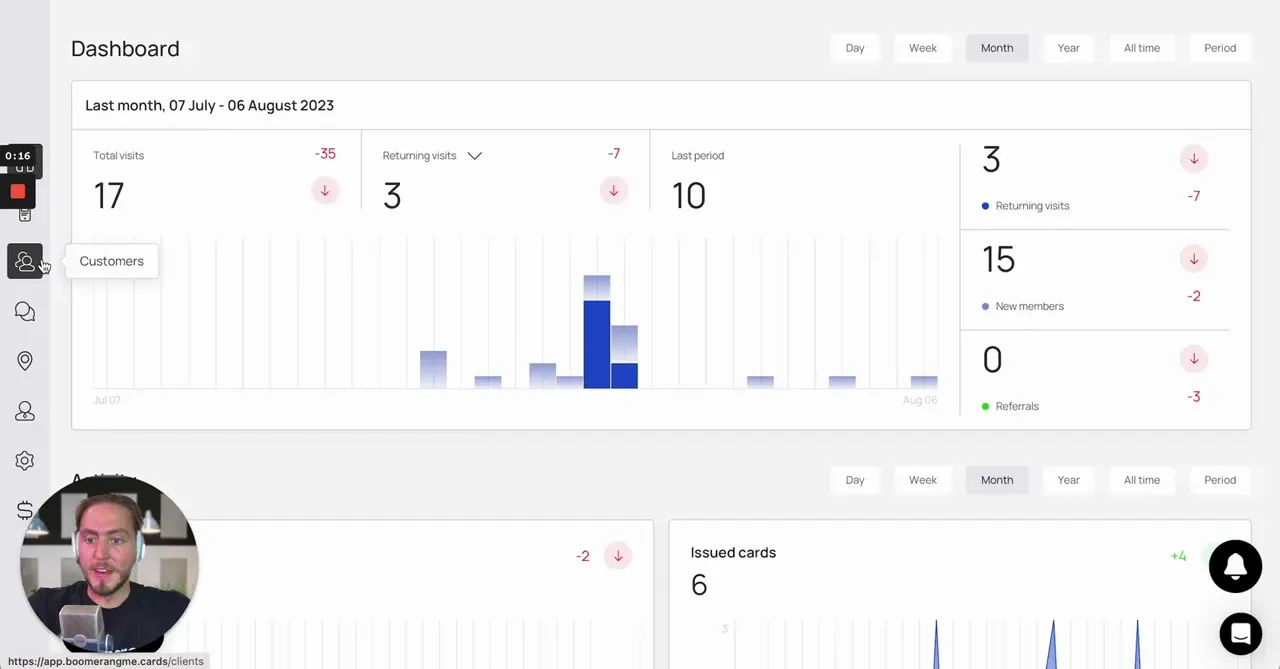Select Week in the Activity period filter
Image resolution: width=1280 pixels, height=669 pixels.
[x=923, y=480]
